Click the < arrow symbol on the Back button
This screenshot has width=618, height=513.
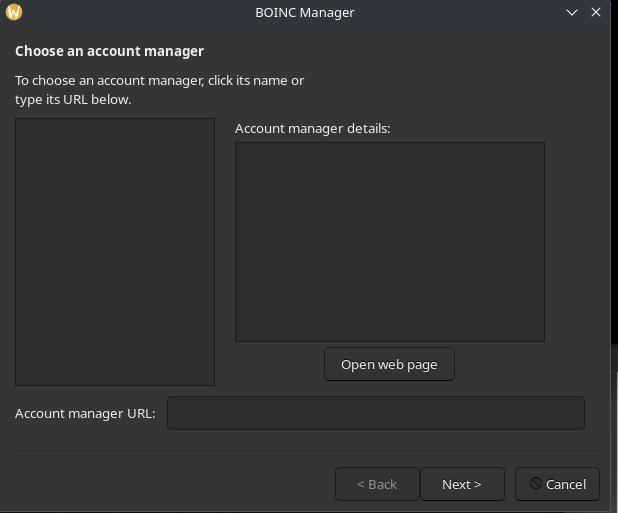coord(361,484)
